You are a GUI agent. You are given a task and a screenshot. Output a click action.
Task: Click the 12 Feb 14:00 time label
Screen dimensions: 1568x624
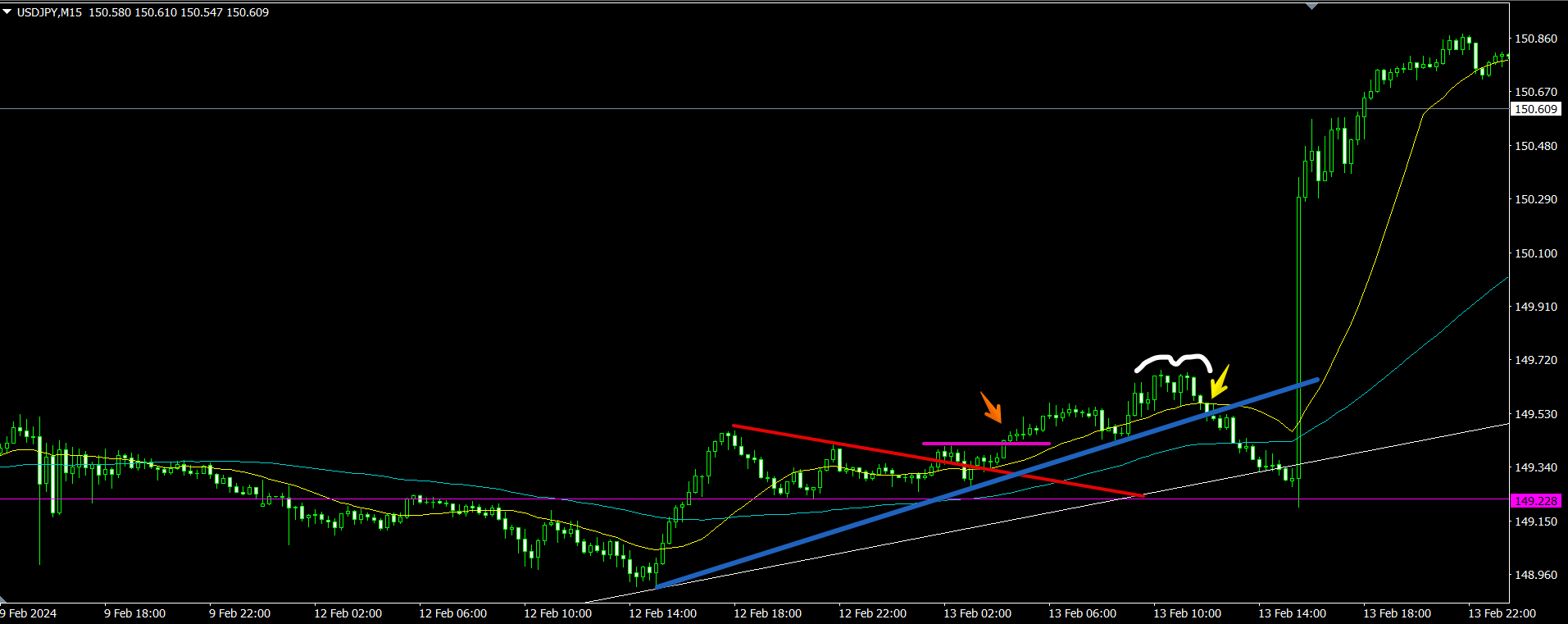[x=663, y=613]
